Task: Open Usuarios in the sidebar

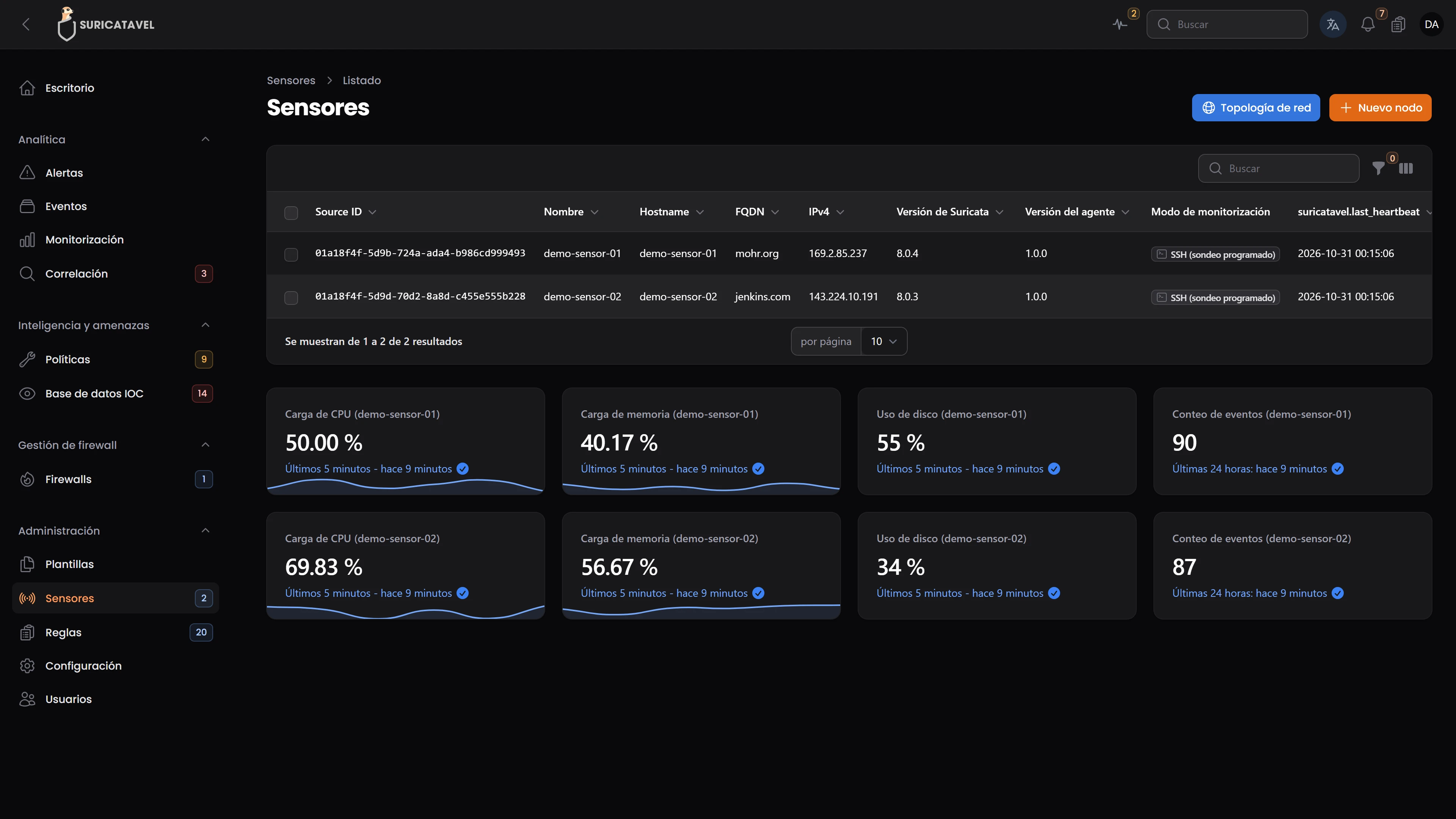Action: coord(115,699)
